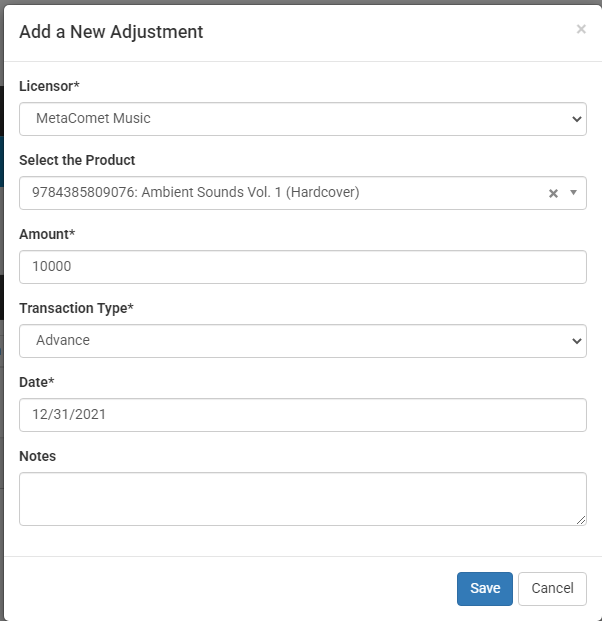Click the Save button
Image resolution: width=602 pixels, height=621 pixels.
pyautogui.click(x=485, y=589)
